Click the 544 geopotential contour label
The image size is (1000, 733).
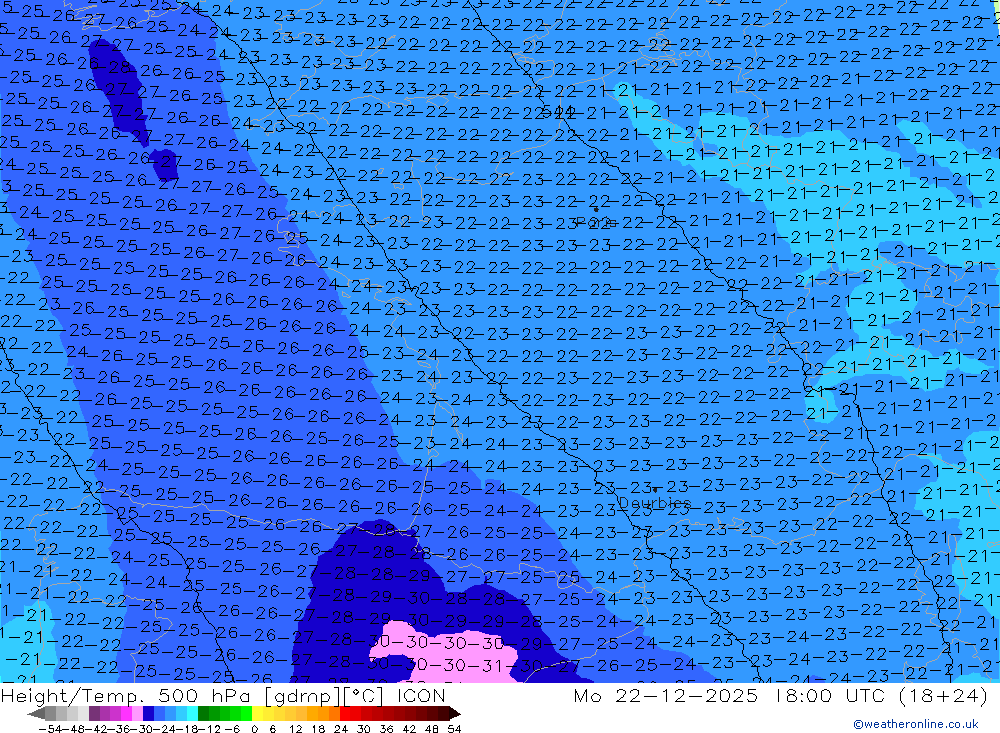pyautogui.click(x=557, y=112)
